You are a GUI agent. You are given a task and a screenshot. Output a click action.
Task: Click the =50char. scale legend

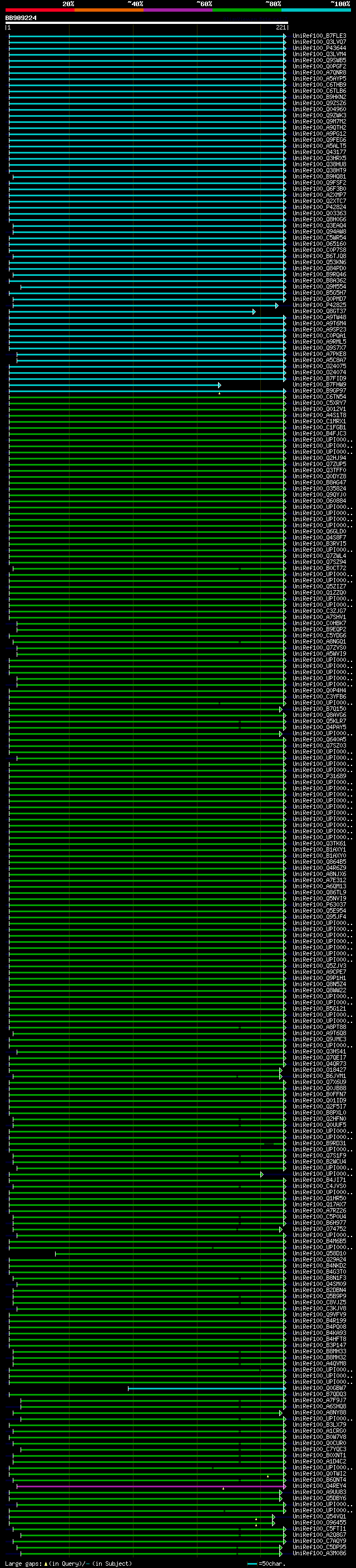click(266, 1563)
